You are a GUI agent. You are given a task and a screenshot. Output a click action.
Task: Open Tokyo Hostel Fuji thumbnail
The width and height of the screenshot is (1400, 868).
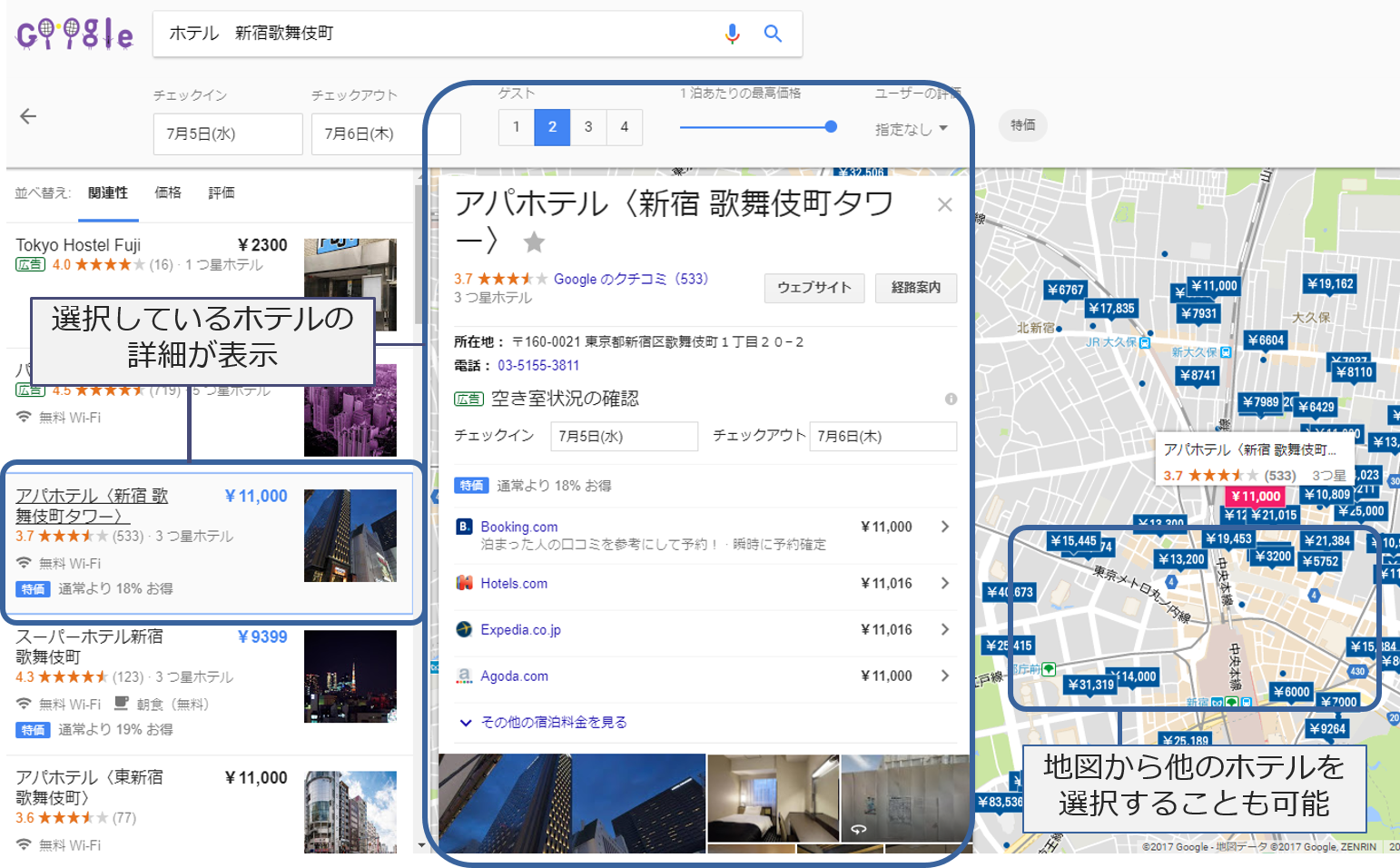pos(350,284)
